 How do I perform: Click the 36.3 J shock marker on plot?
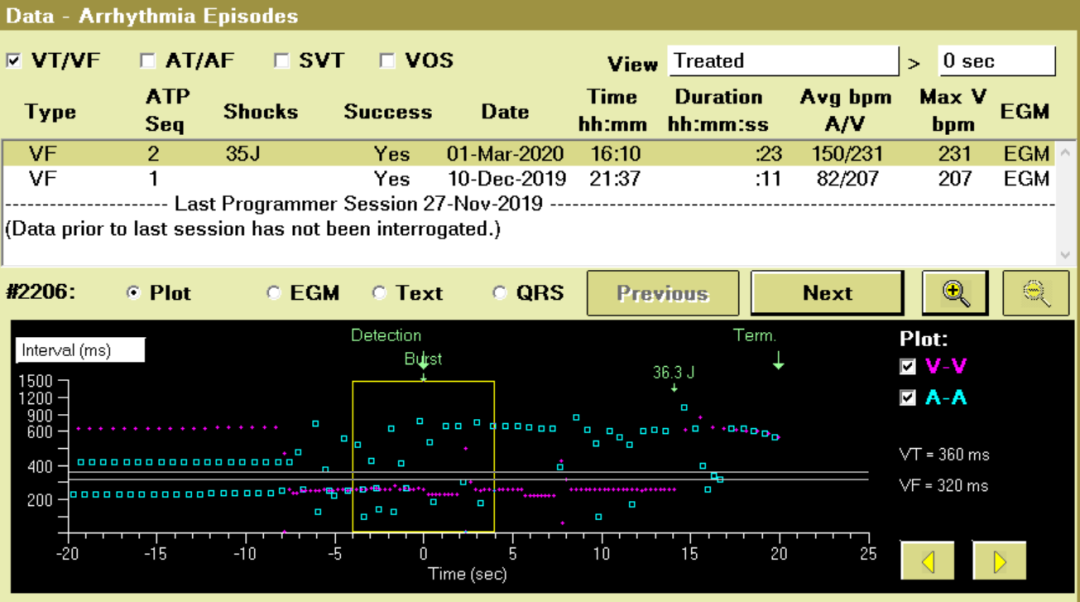[x=673, y=373]
